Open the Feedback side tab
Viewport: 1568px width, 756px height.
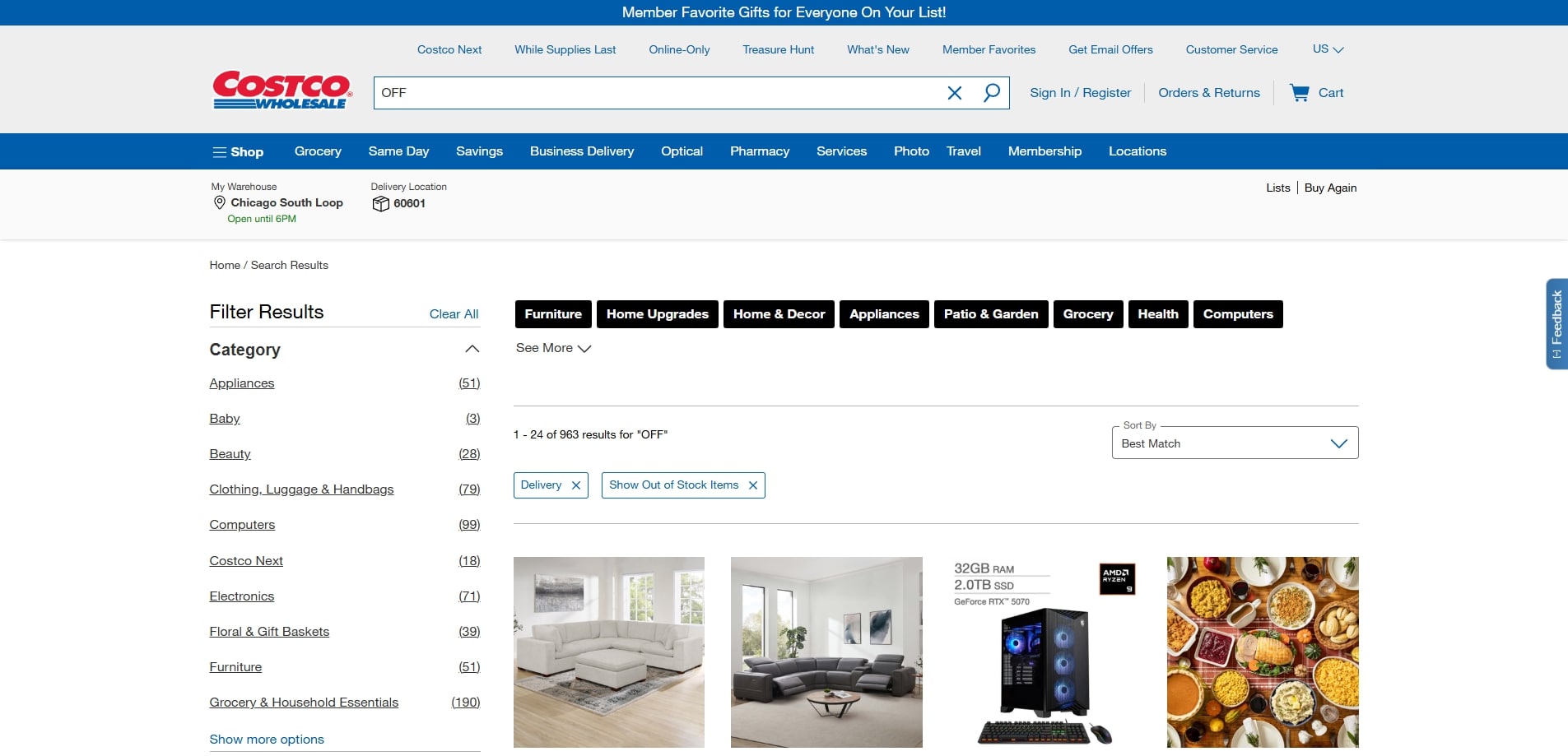1556,323
